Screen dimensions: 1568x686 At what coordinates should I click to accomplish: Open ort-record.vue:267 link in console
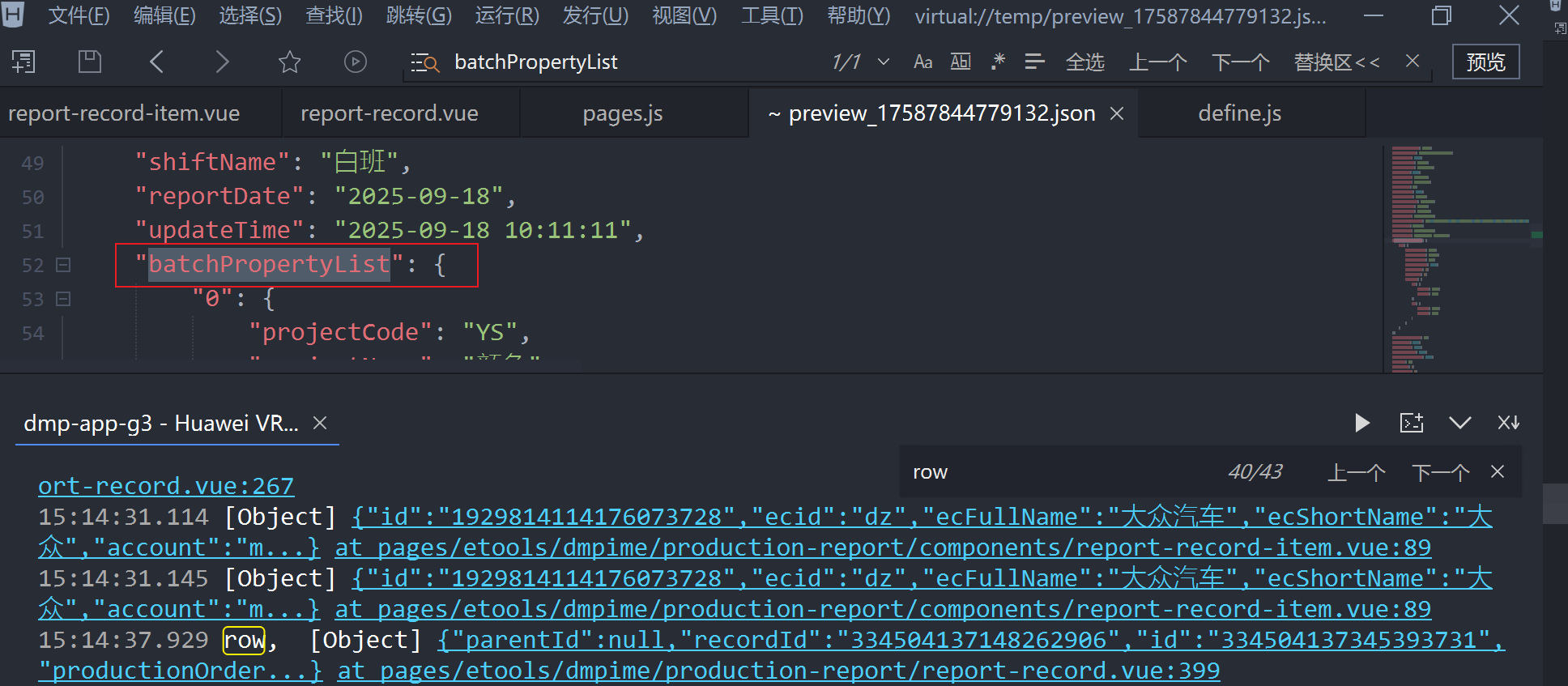[x=166, y=486]
